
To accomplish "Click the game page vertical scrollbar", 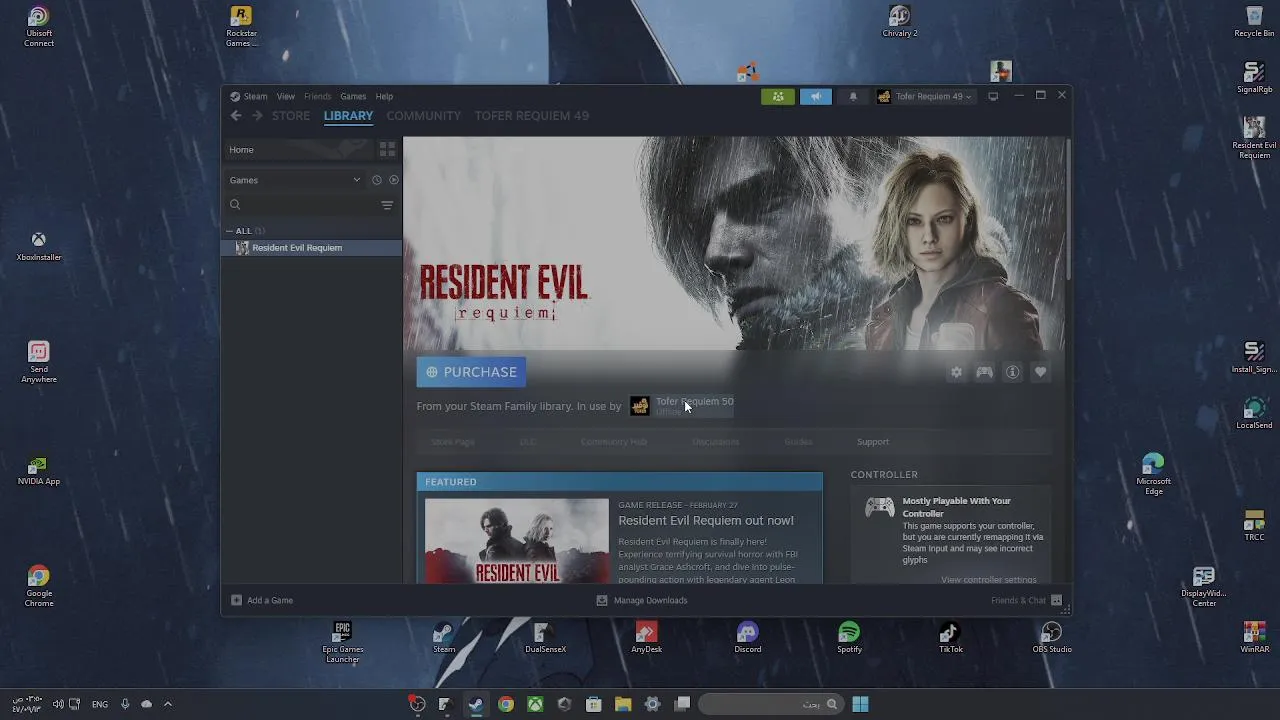I will [x=1068, y=210].
